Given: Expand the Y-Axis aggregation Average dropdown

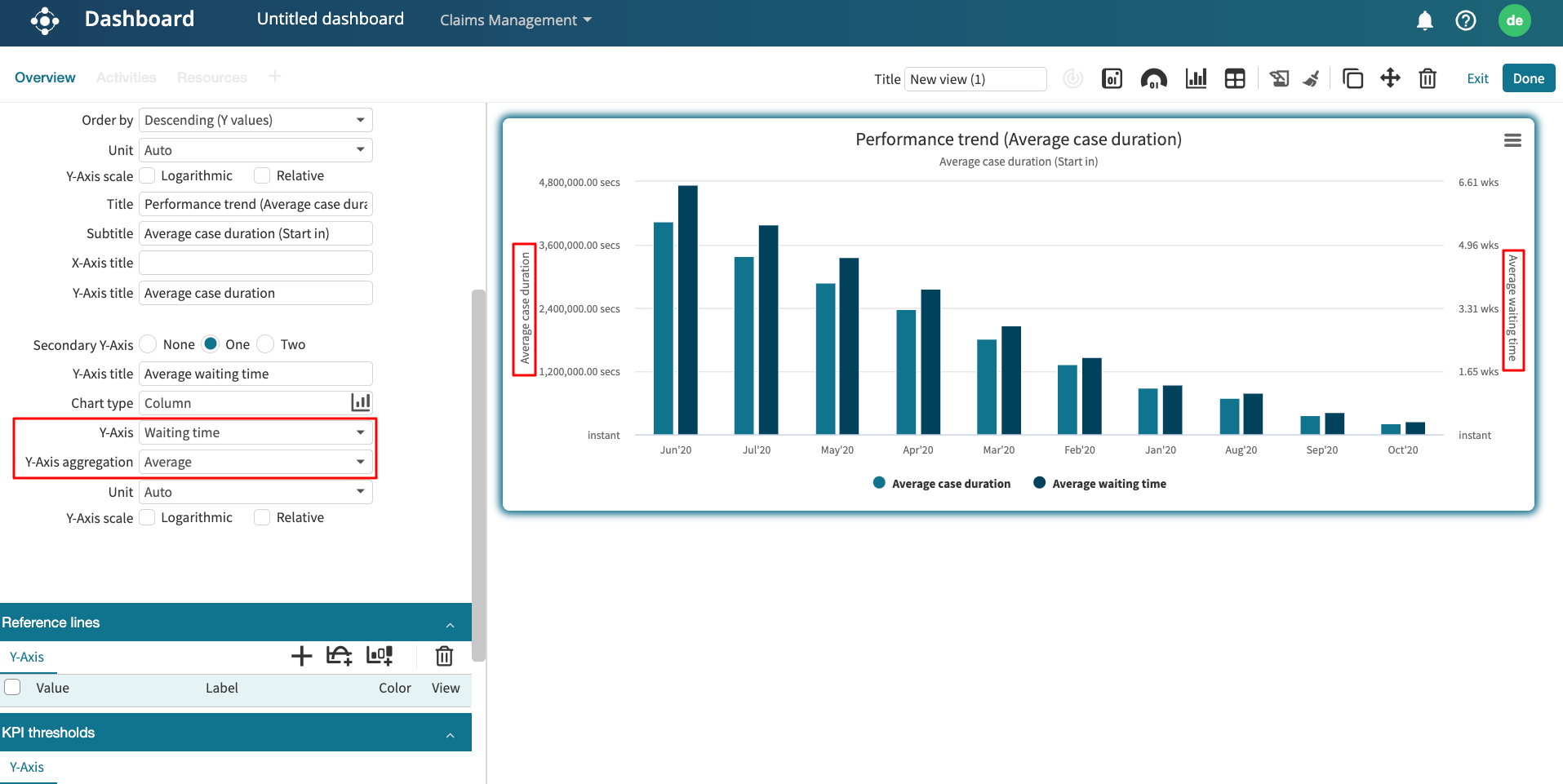Looking at the screenshot, I should point(255,462).
